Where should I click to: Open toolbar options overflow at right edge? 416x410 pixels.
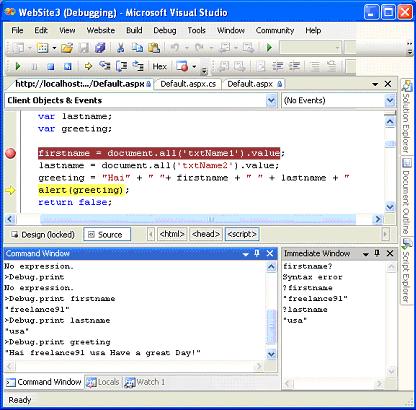(410, 49)
